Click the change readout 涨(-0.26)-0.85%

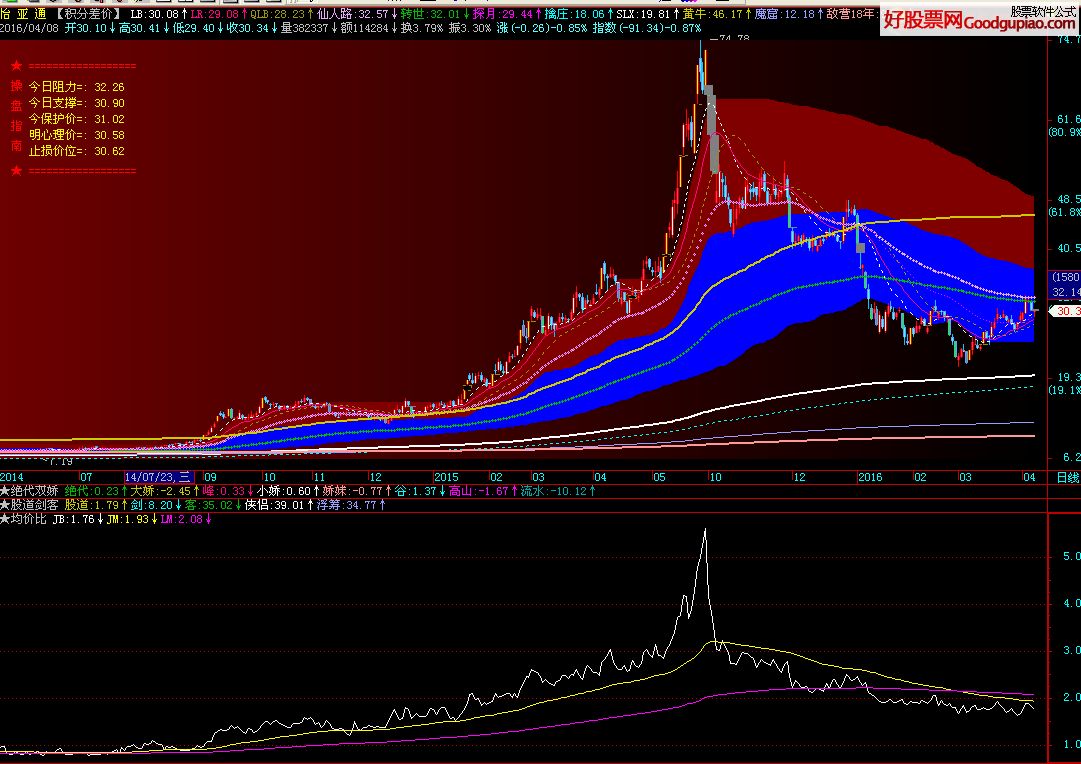click(541, 28)
